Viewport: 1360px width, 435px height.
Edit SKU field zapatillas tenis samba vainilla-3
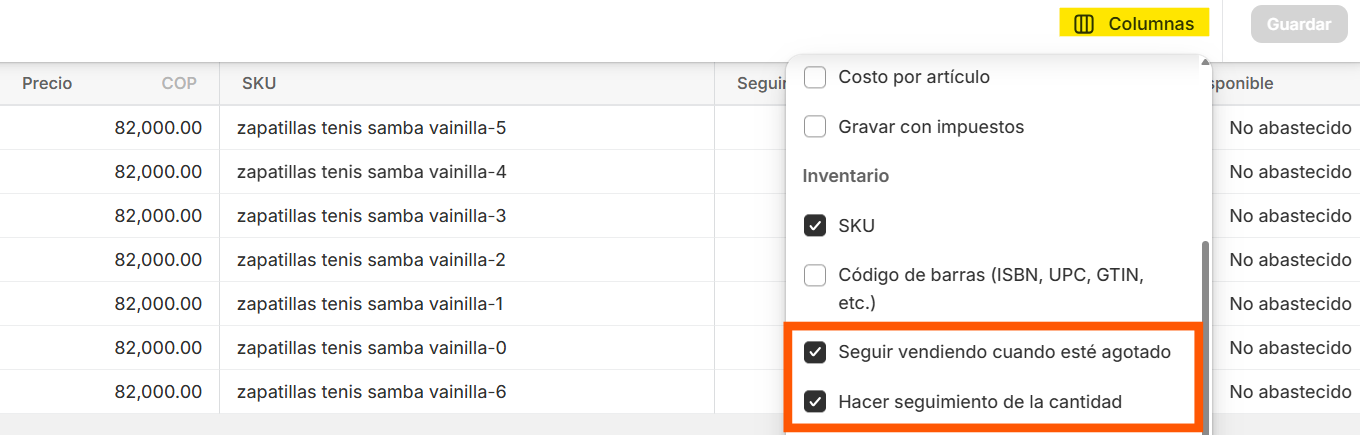(x=467, y=216)
